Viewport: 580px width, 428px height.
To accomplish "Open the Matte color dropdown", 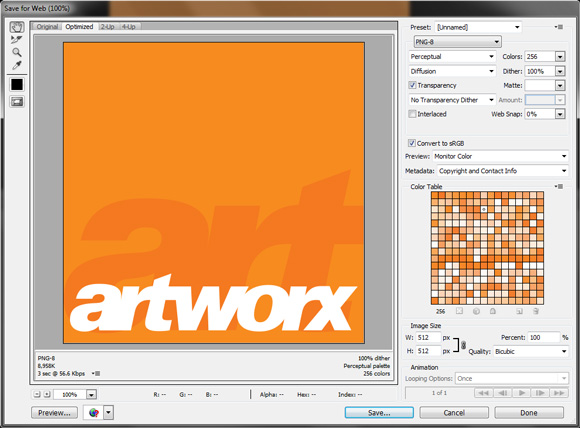I will [x=560, y=85].
